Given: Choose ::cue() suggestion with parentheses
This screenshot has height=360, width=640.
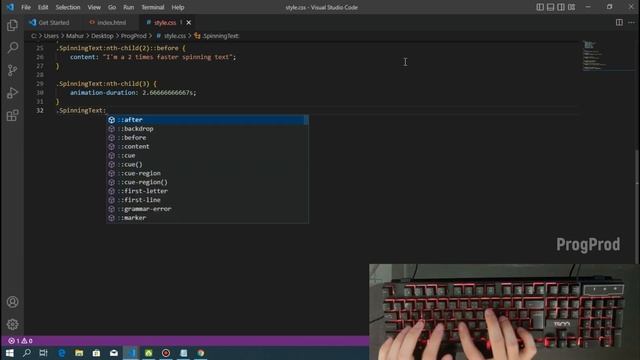Looking at the screenshot, I should 207,164.
